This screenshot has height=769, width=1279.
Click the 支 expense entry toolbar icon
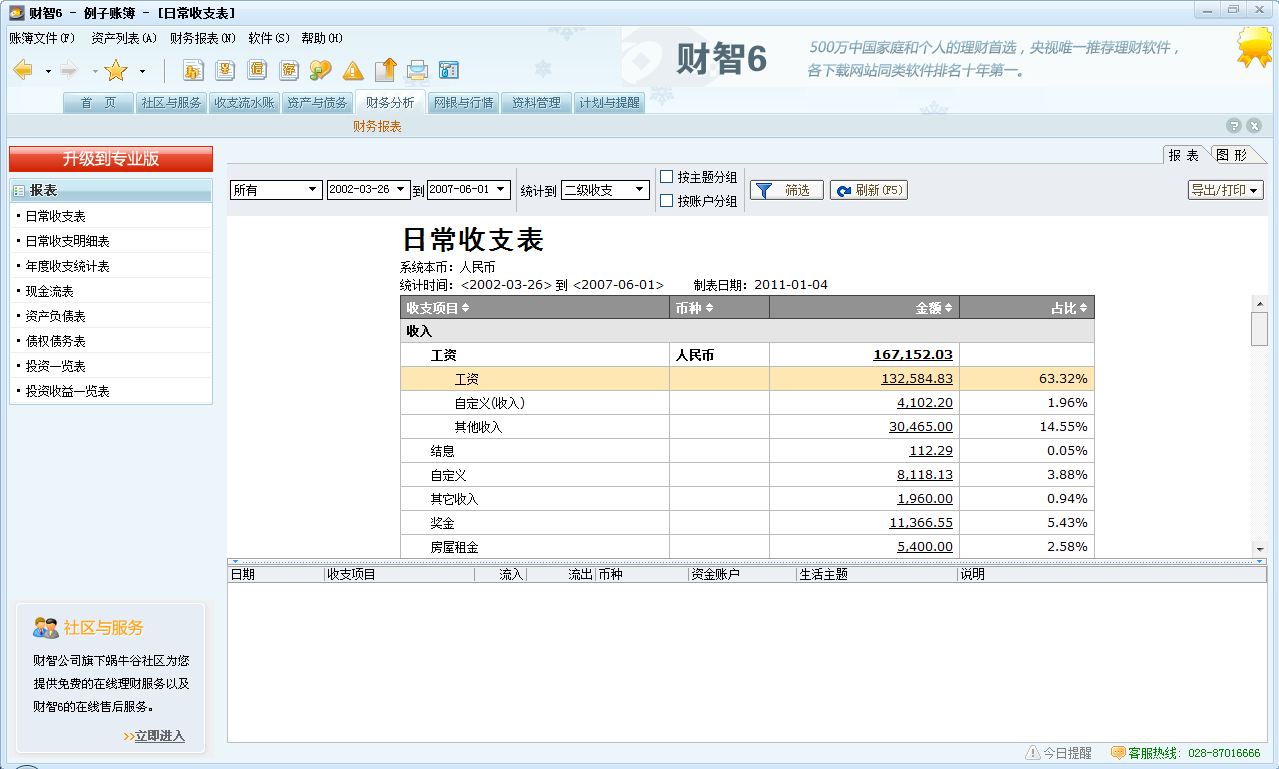[x=226, y=70]
